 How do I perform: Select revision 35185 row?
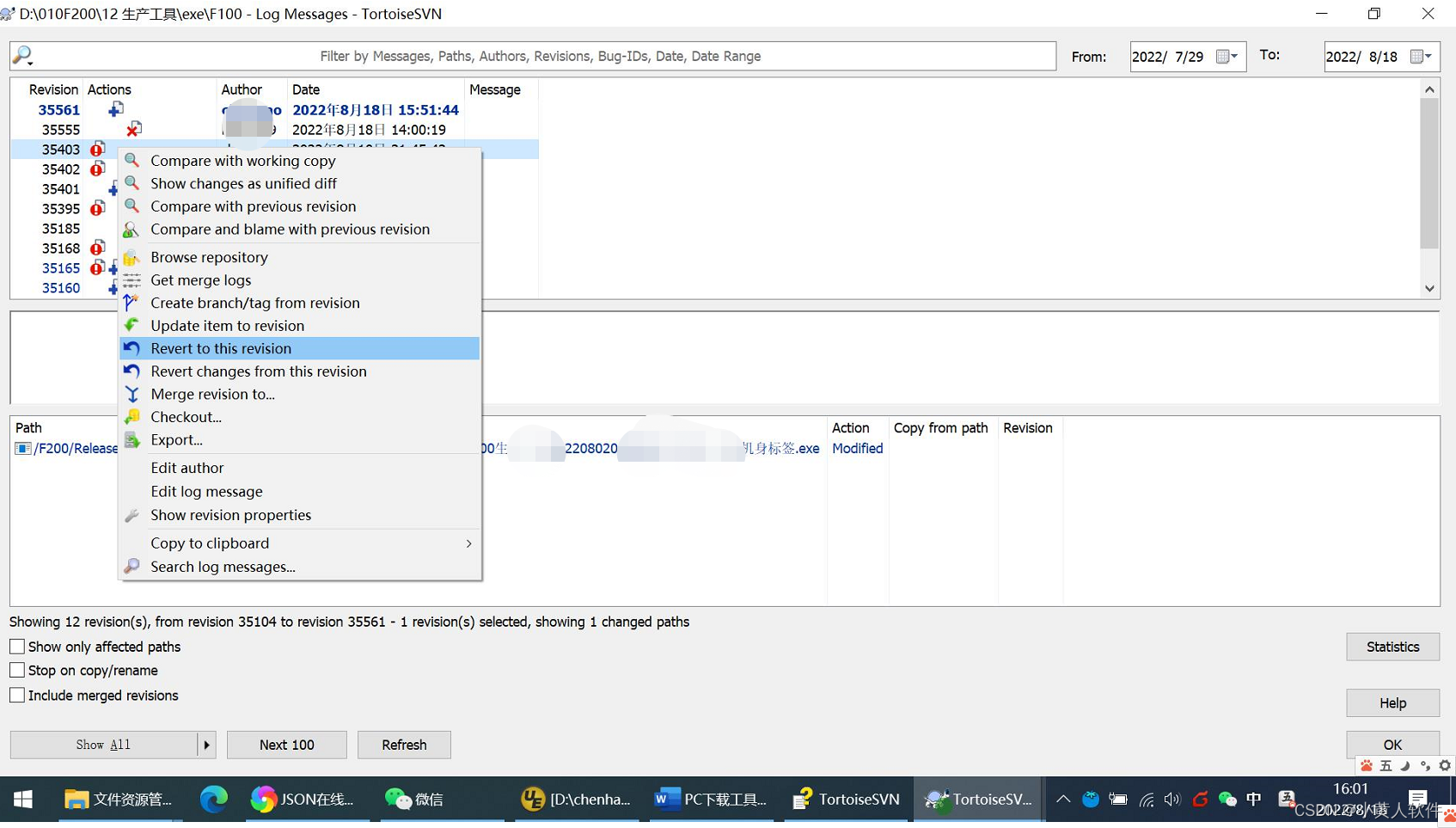tap(275, 229)
